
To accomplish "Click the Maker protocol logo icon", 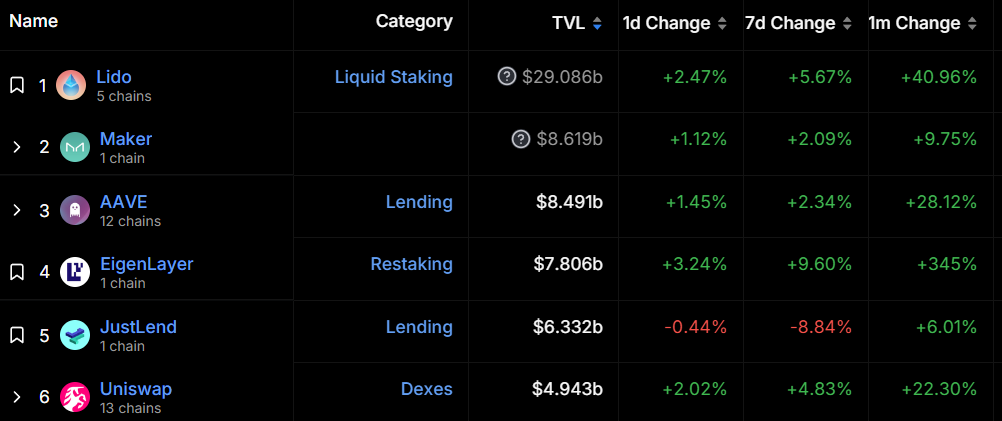I will [x=75, y=147].
